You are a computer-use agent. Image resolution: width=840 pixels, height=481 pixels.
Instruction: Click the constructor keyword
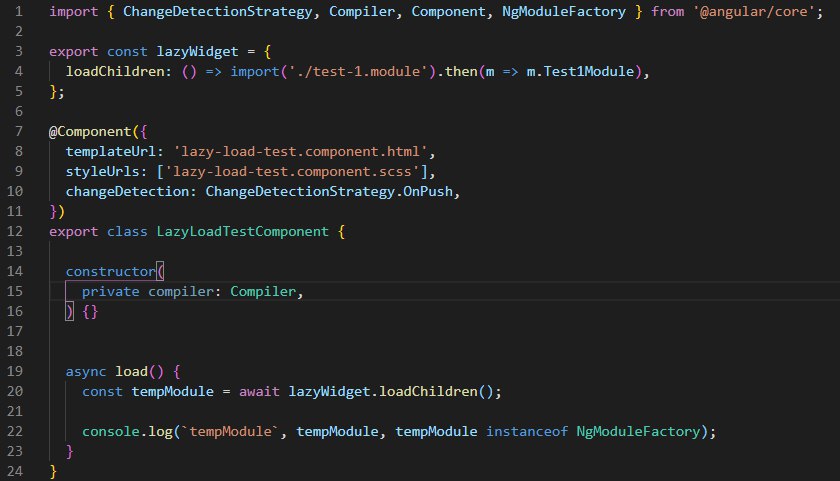[111, 272]
